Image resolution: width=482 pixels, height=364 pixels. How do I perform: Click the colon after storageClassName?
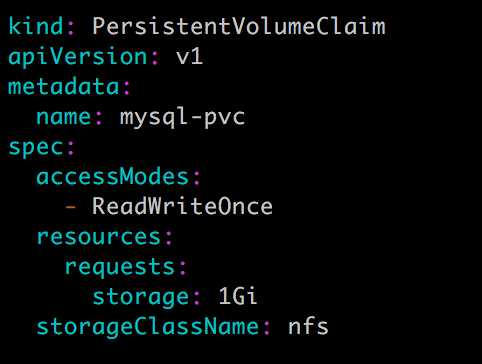coord(267,328)
